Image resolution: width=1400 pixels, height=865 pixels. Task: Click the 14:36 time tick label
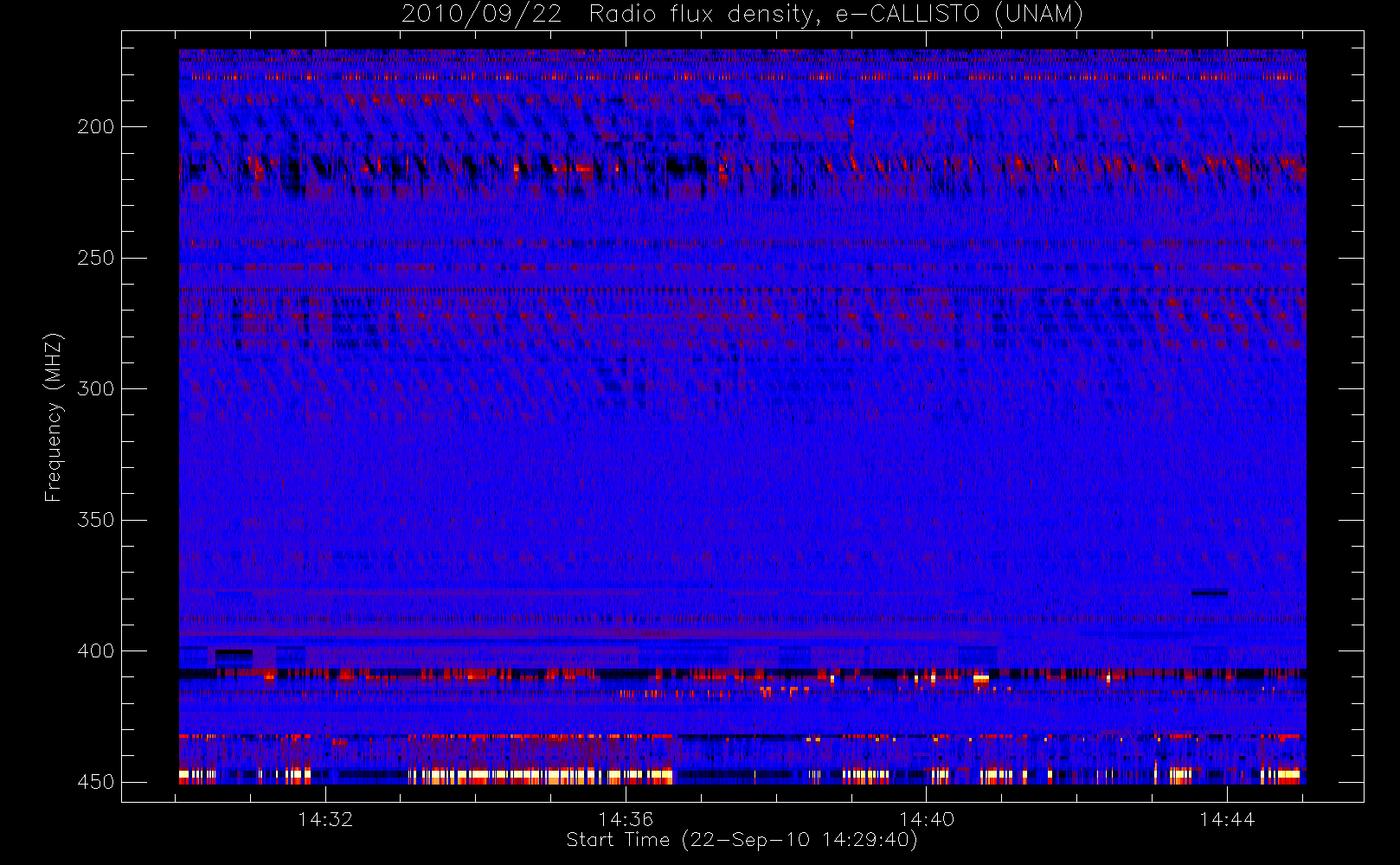tap(626, 819)
